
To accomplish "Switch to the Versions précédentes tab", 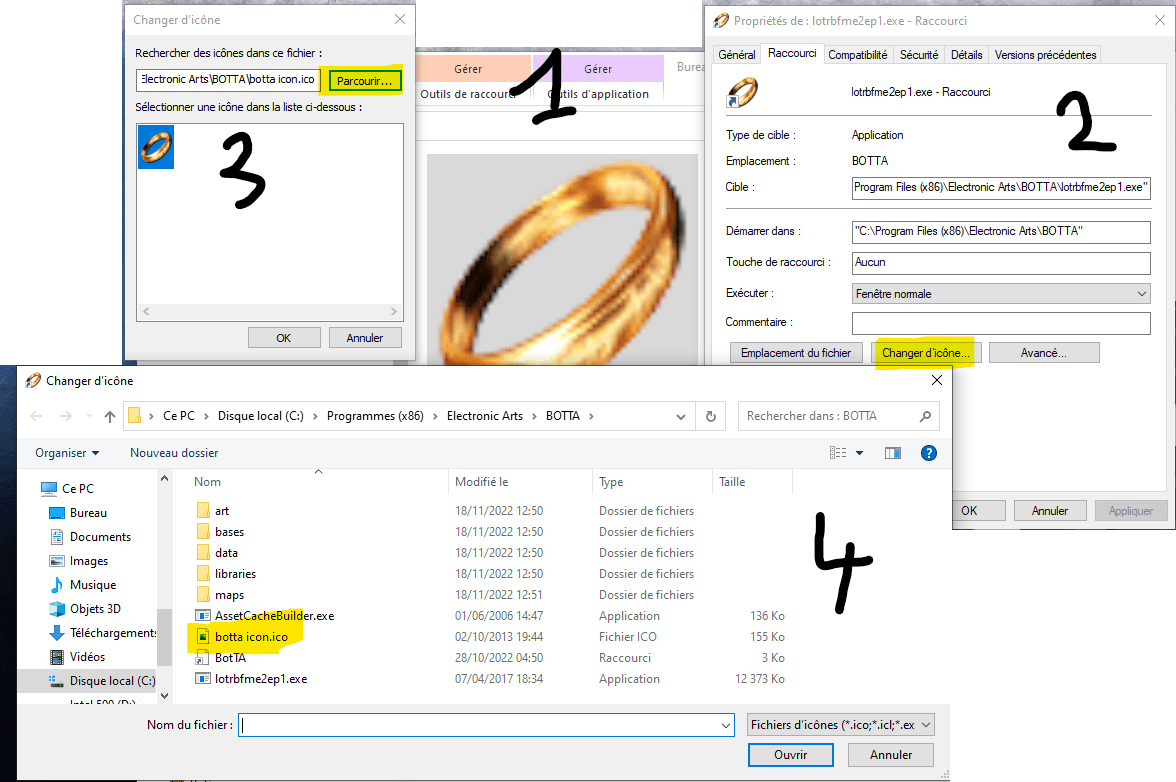I will click(x=1046, y=55).
